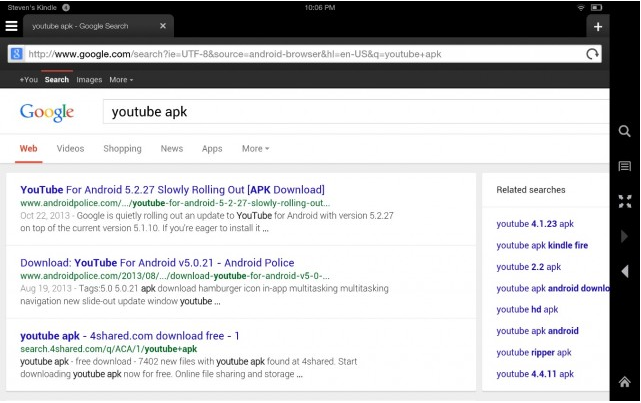Open a new tab with plus button
The height and width of the screenshot is (403, 641).
tap(598, 27)
